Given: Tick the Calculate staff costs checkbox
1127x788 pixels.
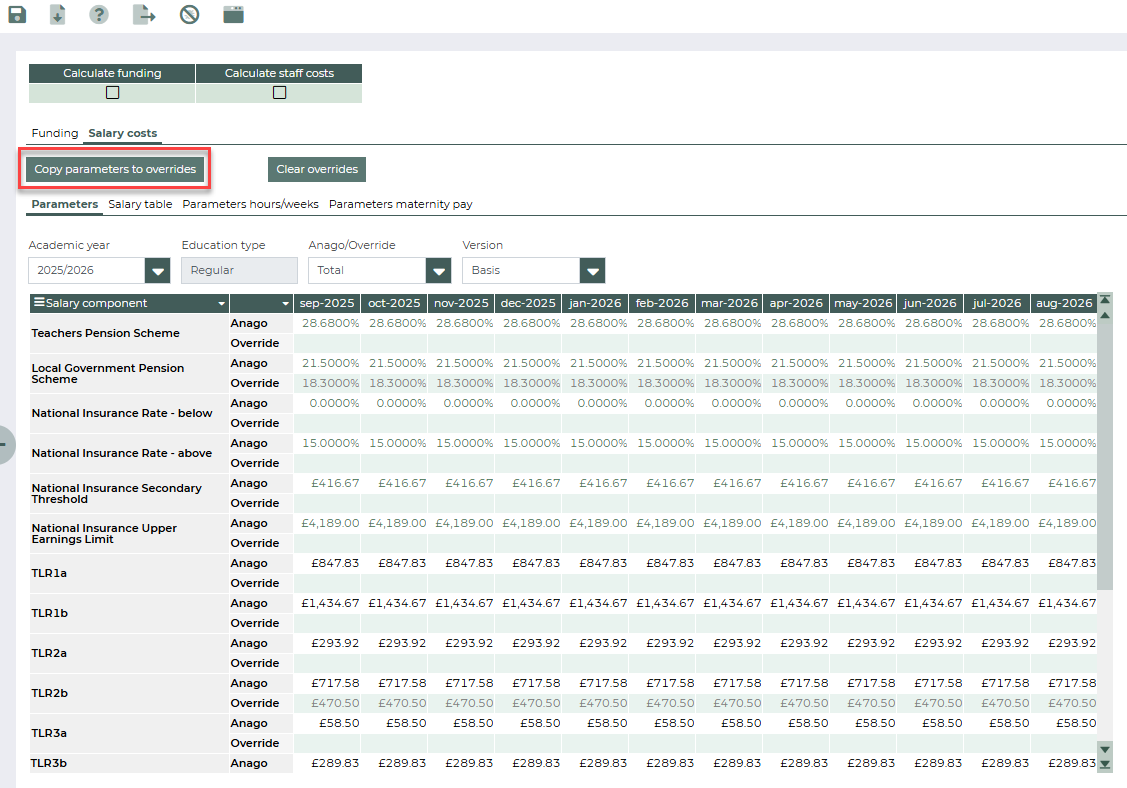Looking at the screenshot, I should (x=279, y=93).
